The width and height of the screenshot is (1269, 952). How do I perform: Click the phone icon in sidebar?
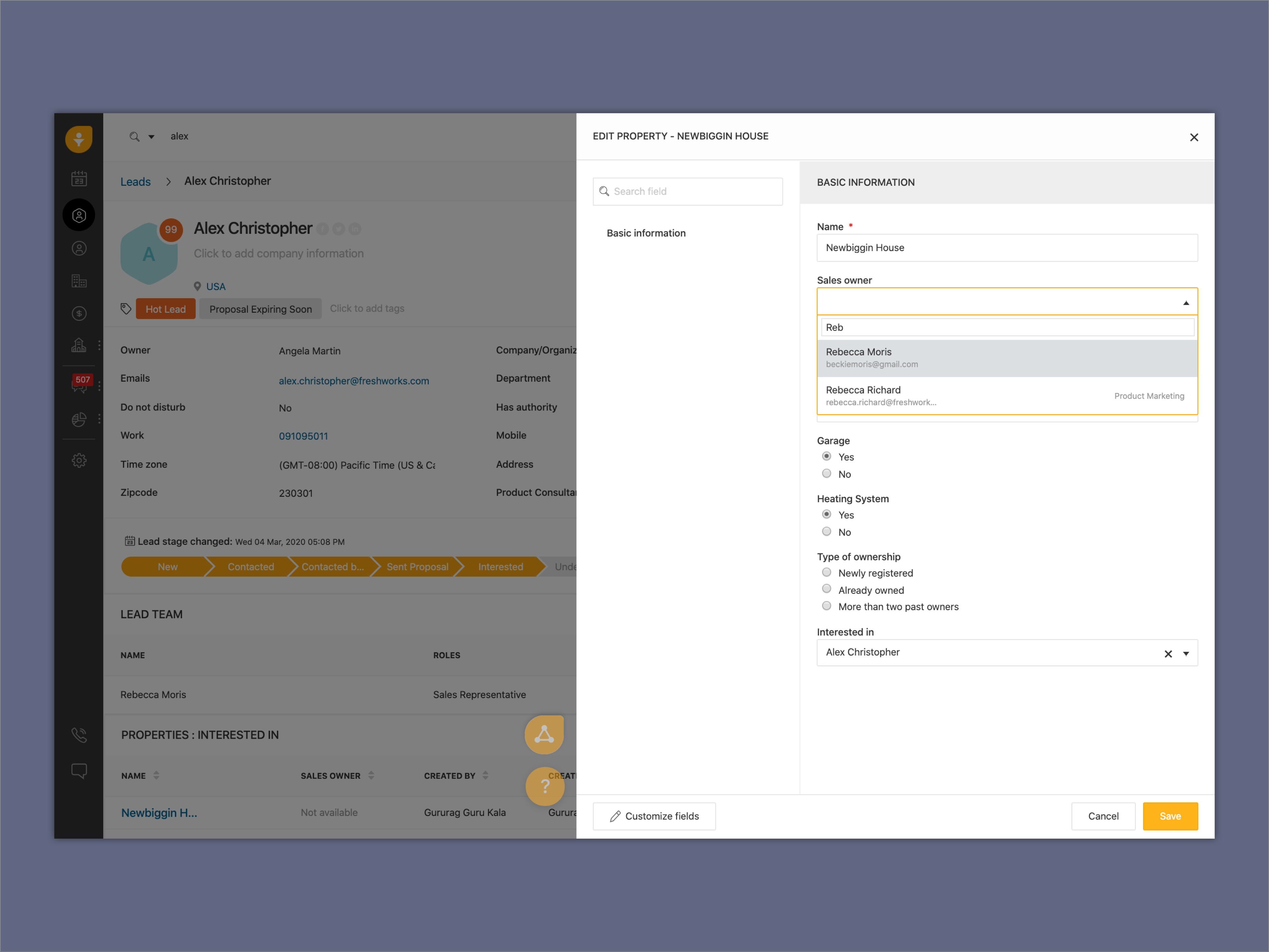pyautogui.click(x=79, y=735)
